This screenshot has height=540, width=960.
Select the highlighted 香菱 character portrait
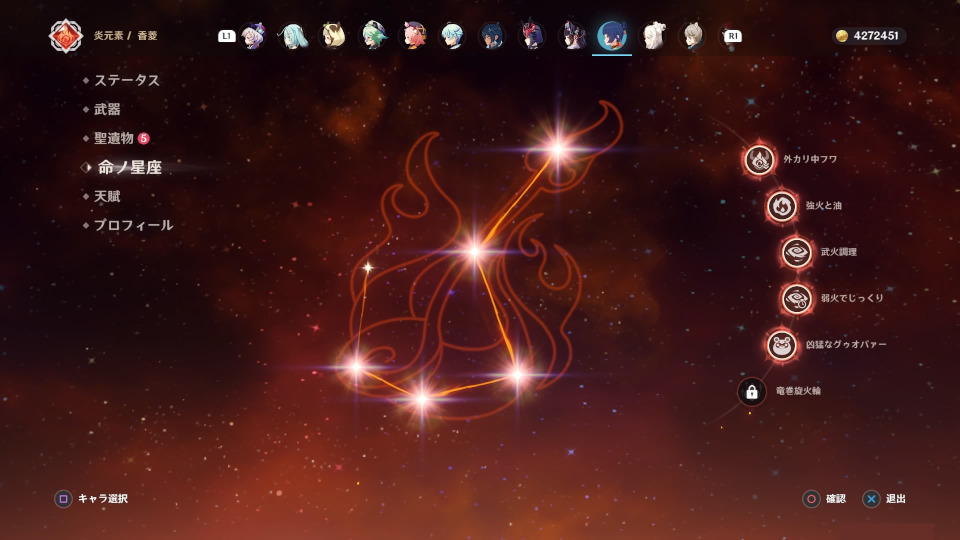(x=612, y=36)
